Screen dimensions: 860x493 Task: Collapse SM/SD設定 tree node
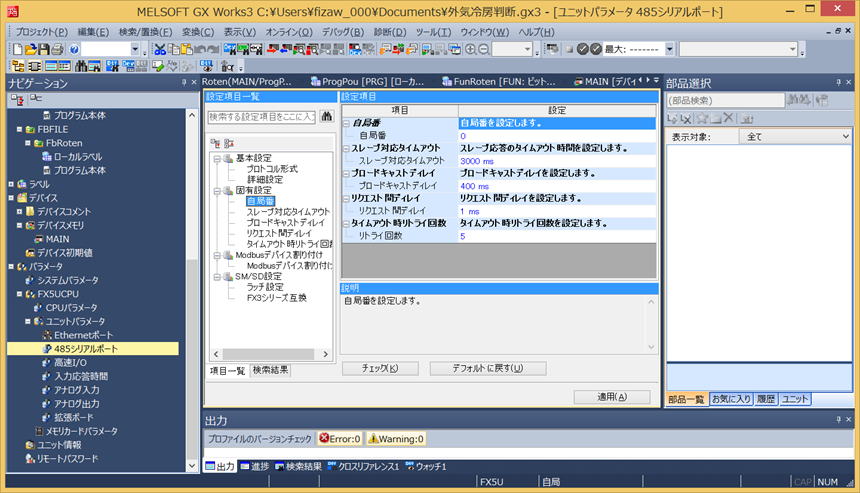(217, 277)
